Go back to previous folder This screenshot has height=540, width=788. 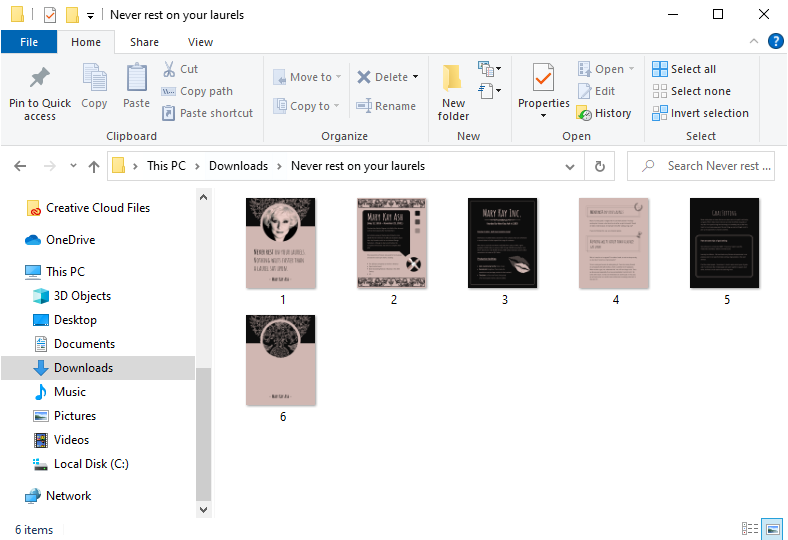point(20,166)
